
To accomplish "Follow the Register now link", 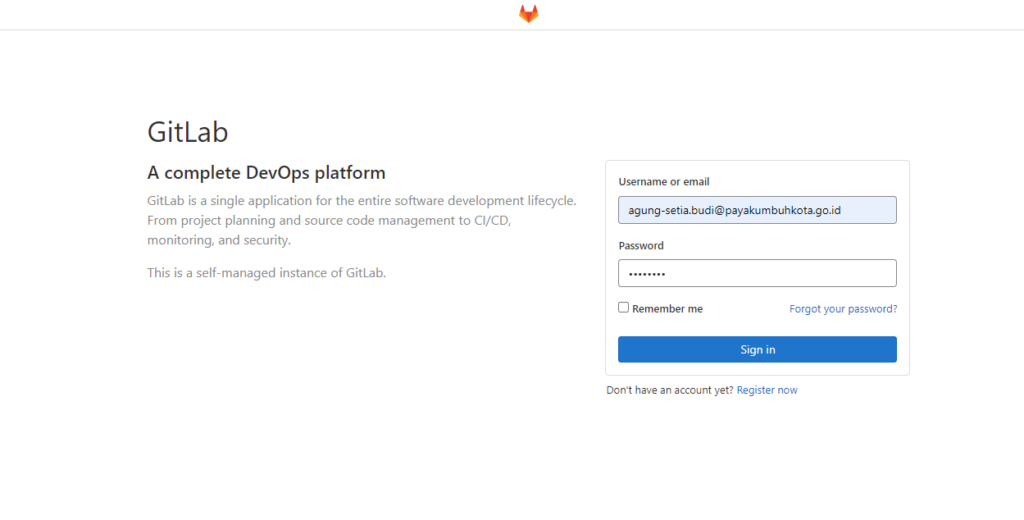I will (767, 390).
